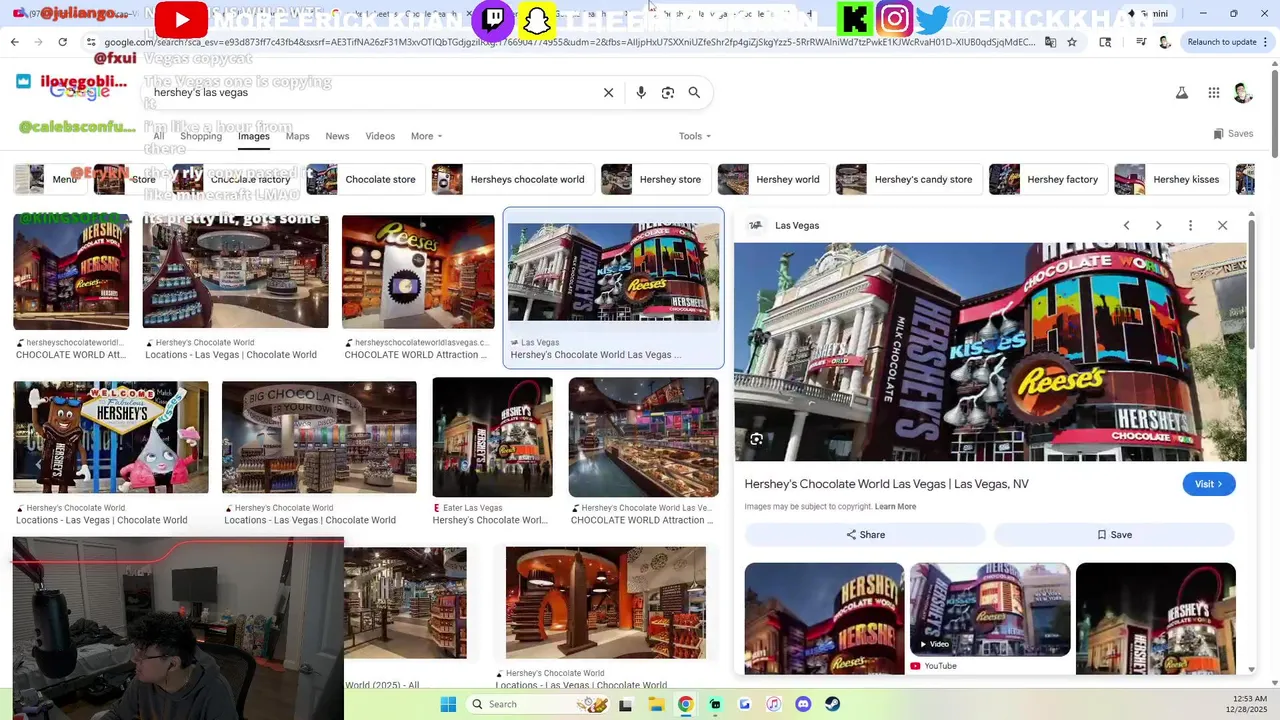This screenshot has height=720, width=1280.
Task: Open the Learn More copyright link
Action: point(895,507)
